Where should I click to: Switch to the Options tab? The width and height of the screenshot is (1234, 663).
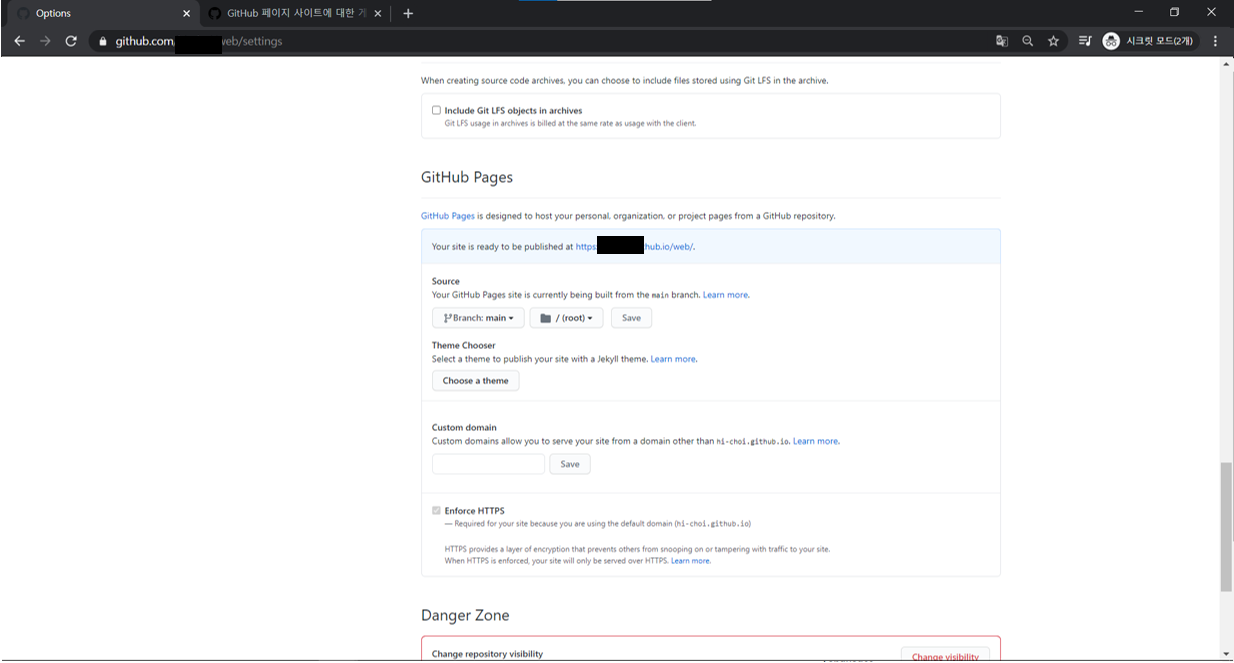click(x=100, y=13)
